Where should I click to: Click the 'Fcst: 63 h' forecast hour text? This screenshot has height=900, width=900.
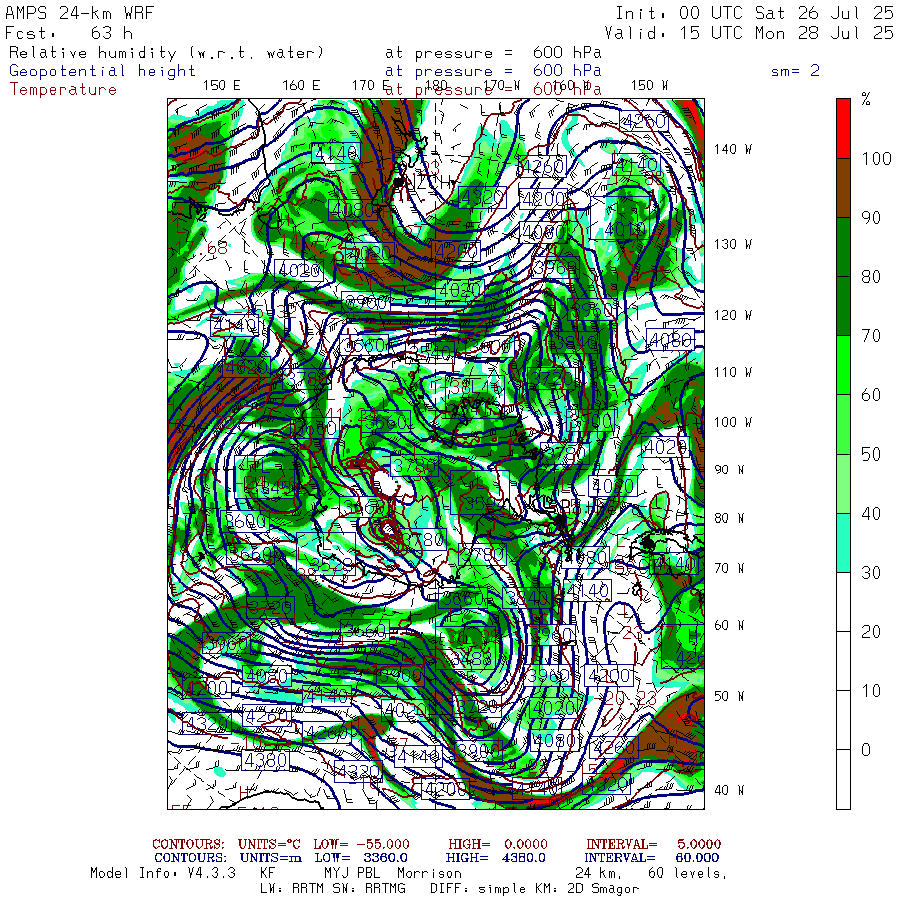coord(69,33)
